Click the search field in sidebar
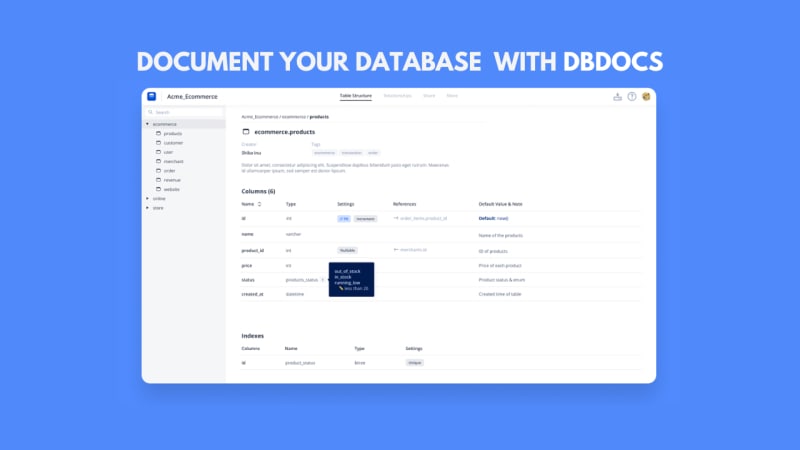 tap(185, 112)
